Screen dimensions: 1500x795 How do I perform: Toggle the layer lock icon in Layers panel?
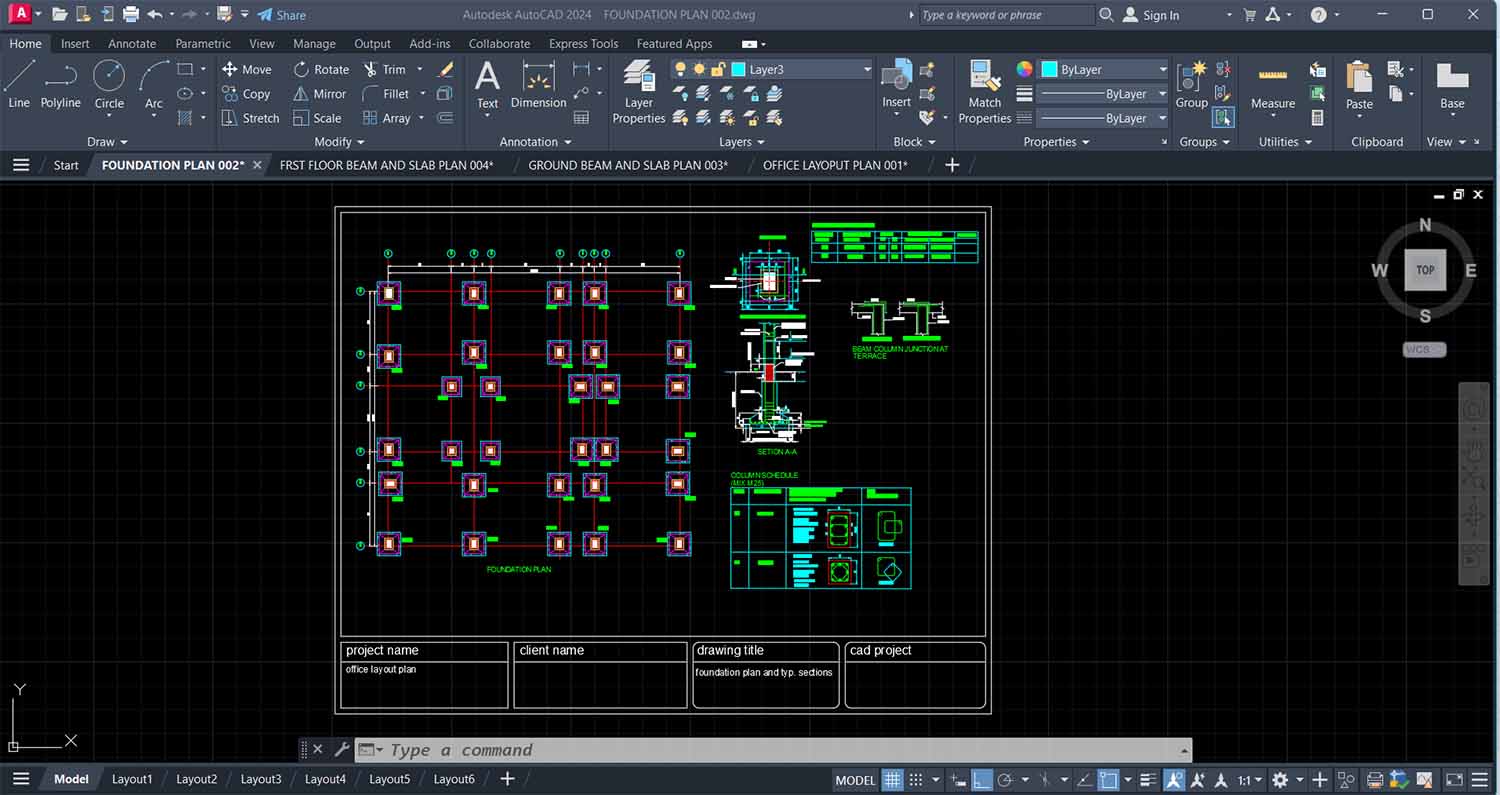pos(718,70)
